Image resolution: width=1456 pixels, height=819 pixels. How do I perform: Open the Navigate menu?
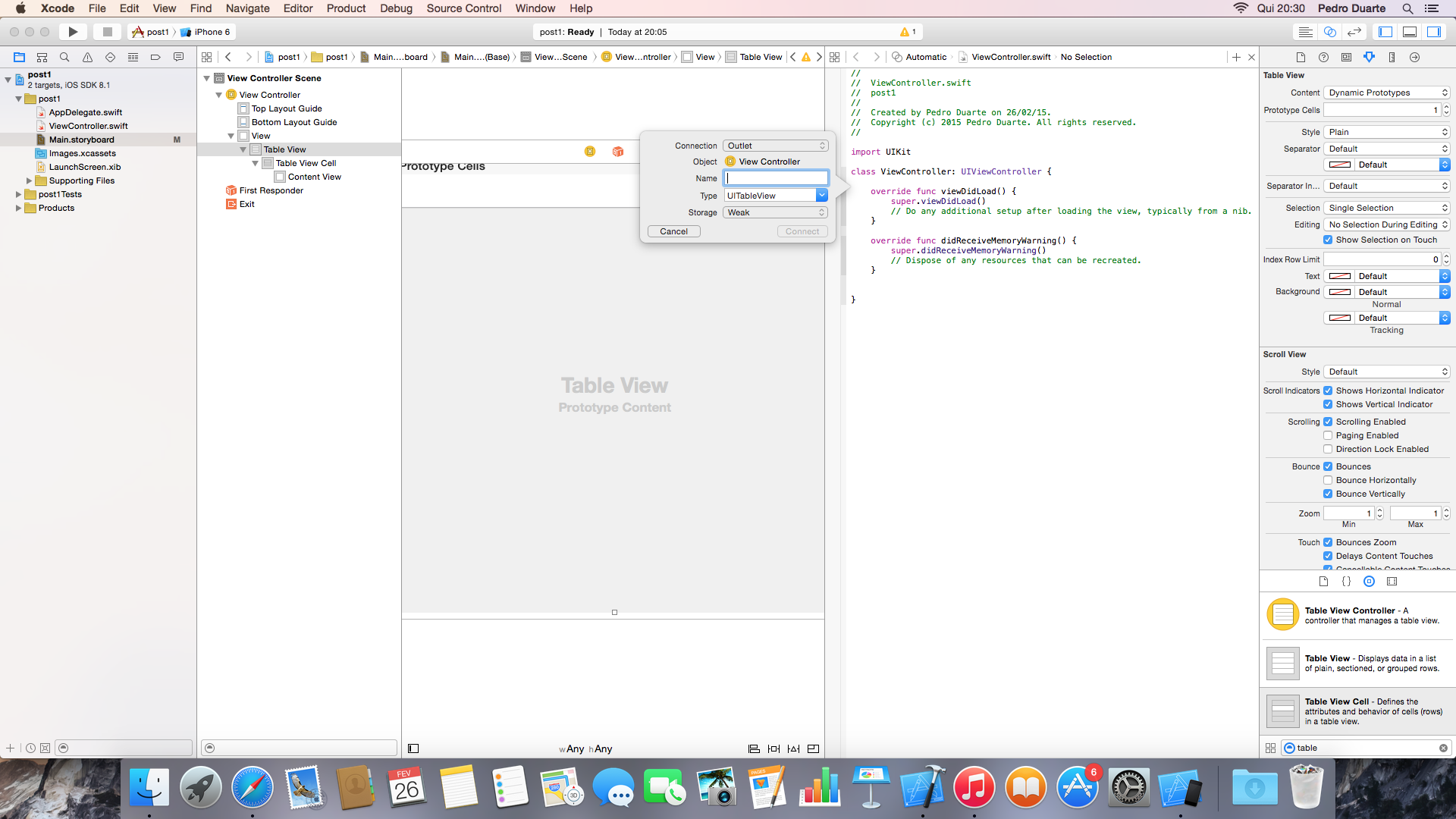(247, 8)
